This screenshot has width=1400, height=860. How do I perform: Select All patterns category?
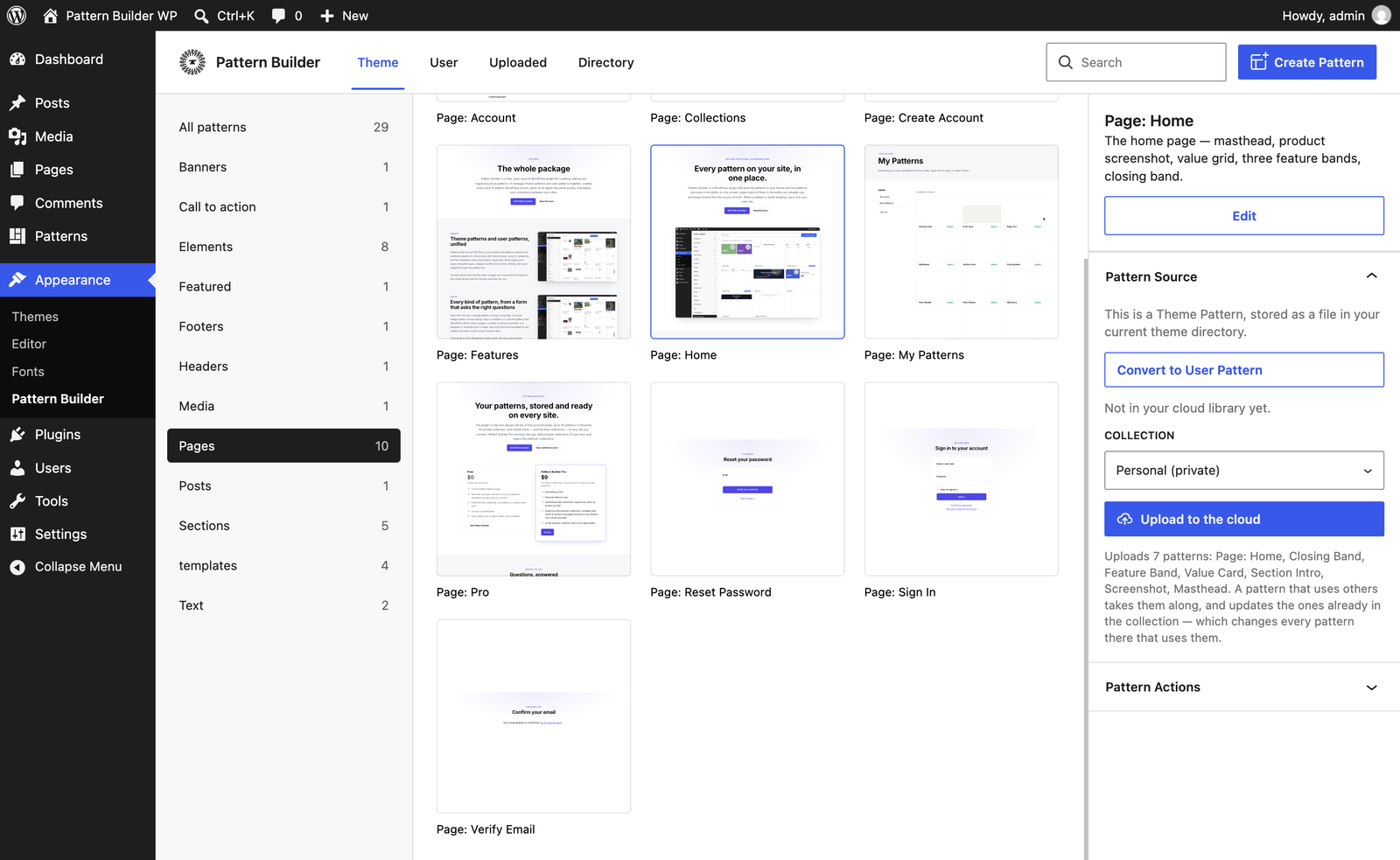[283, 127]
